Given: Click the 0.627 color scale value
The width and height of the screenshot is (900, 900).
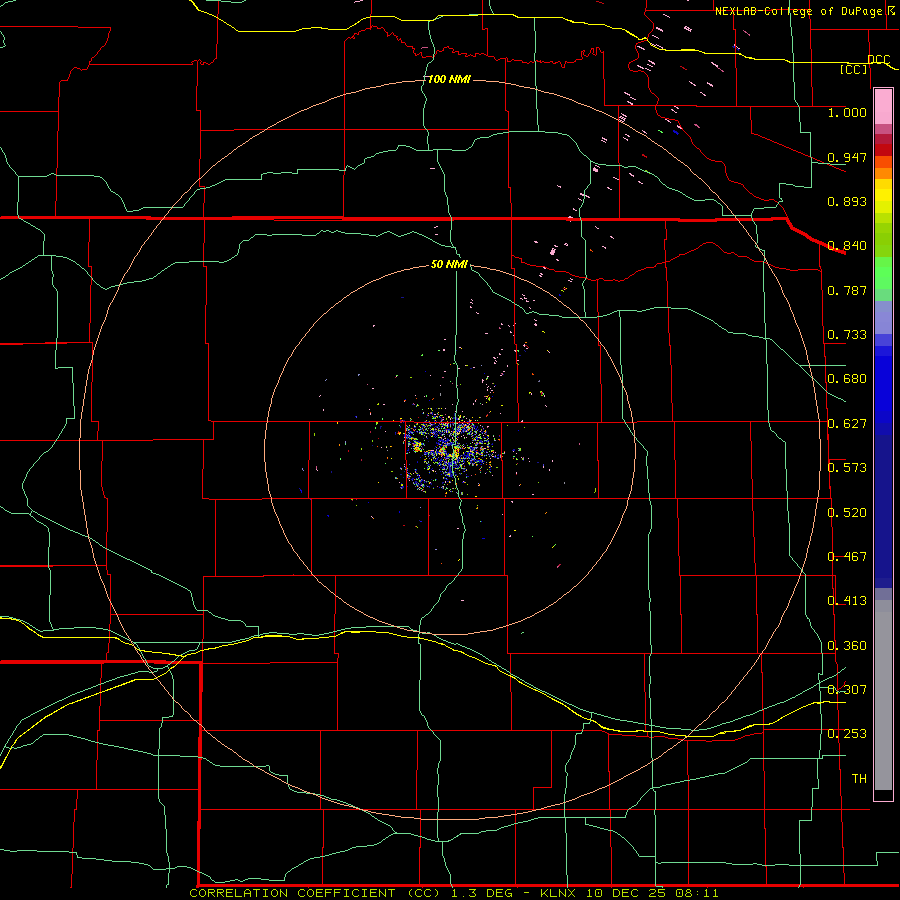Looking at the screenshot, I should (x=847, y=424).
